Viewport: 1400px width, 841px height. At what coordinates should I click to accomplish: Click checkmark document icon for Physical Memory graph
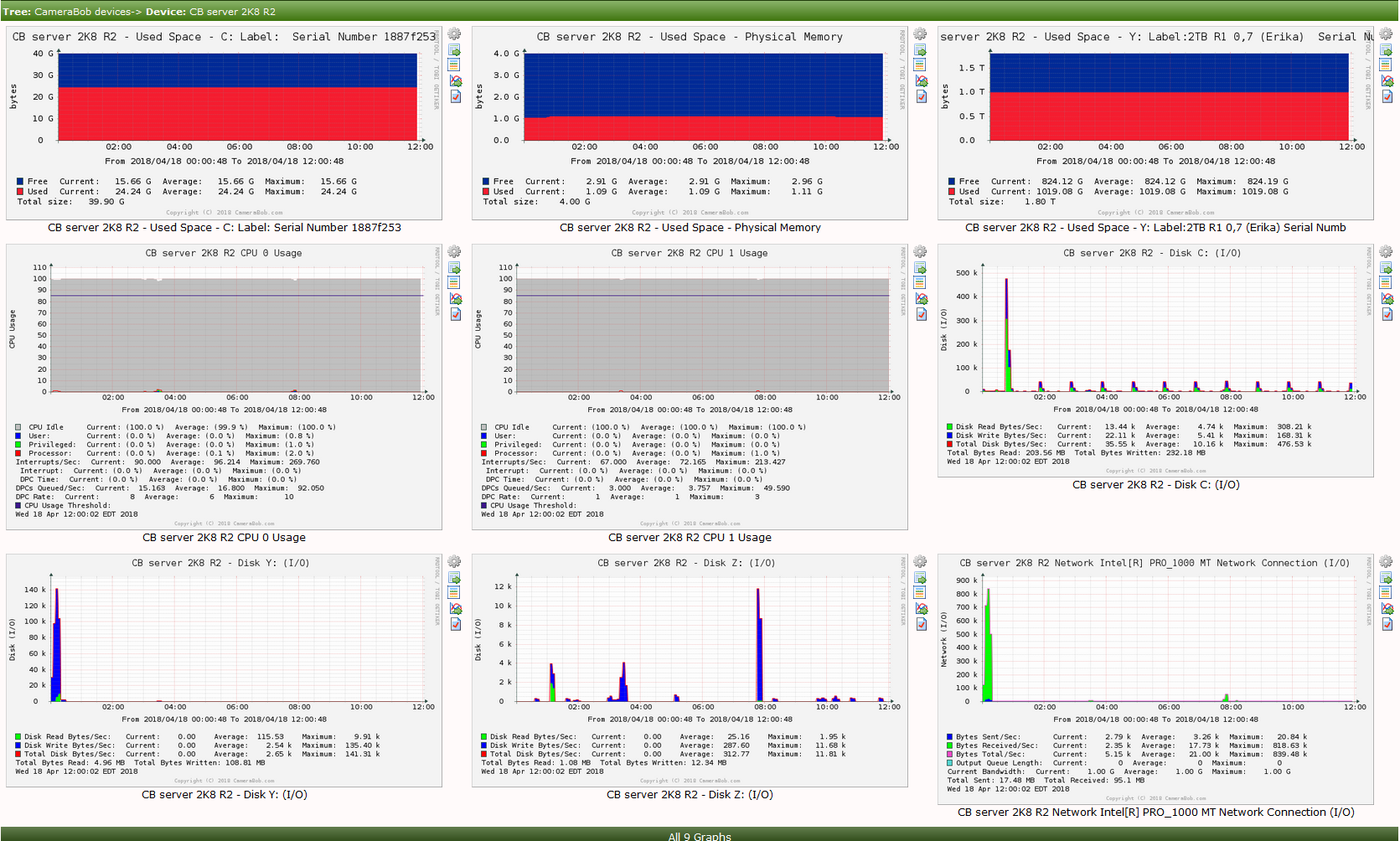(x=921, y=96)
